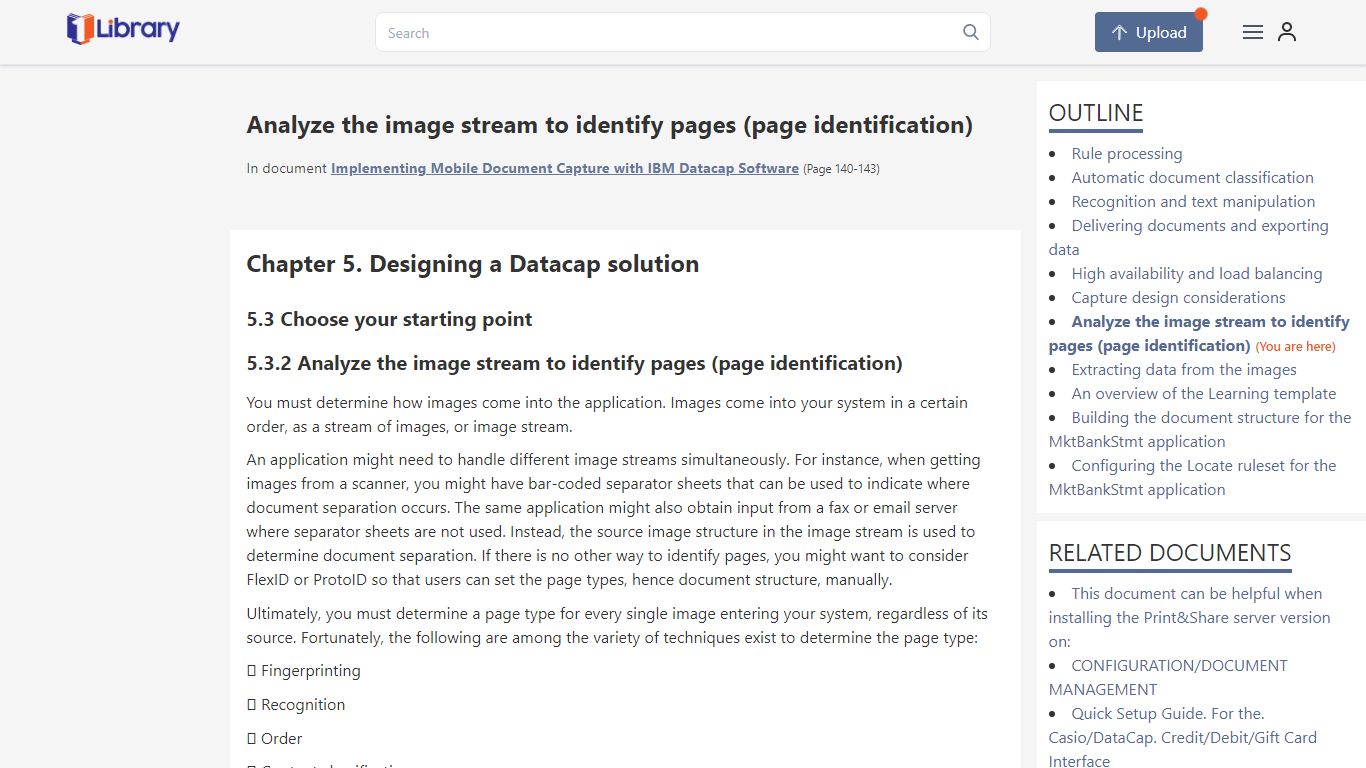
Task: Open Extracting data from the images
Action: (x=1184, y=369)
